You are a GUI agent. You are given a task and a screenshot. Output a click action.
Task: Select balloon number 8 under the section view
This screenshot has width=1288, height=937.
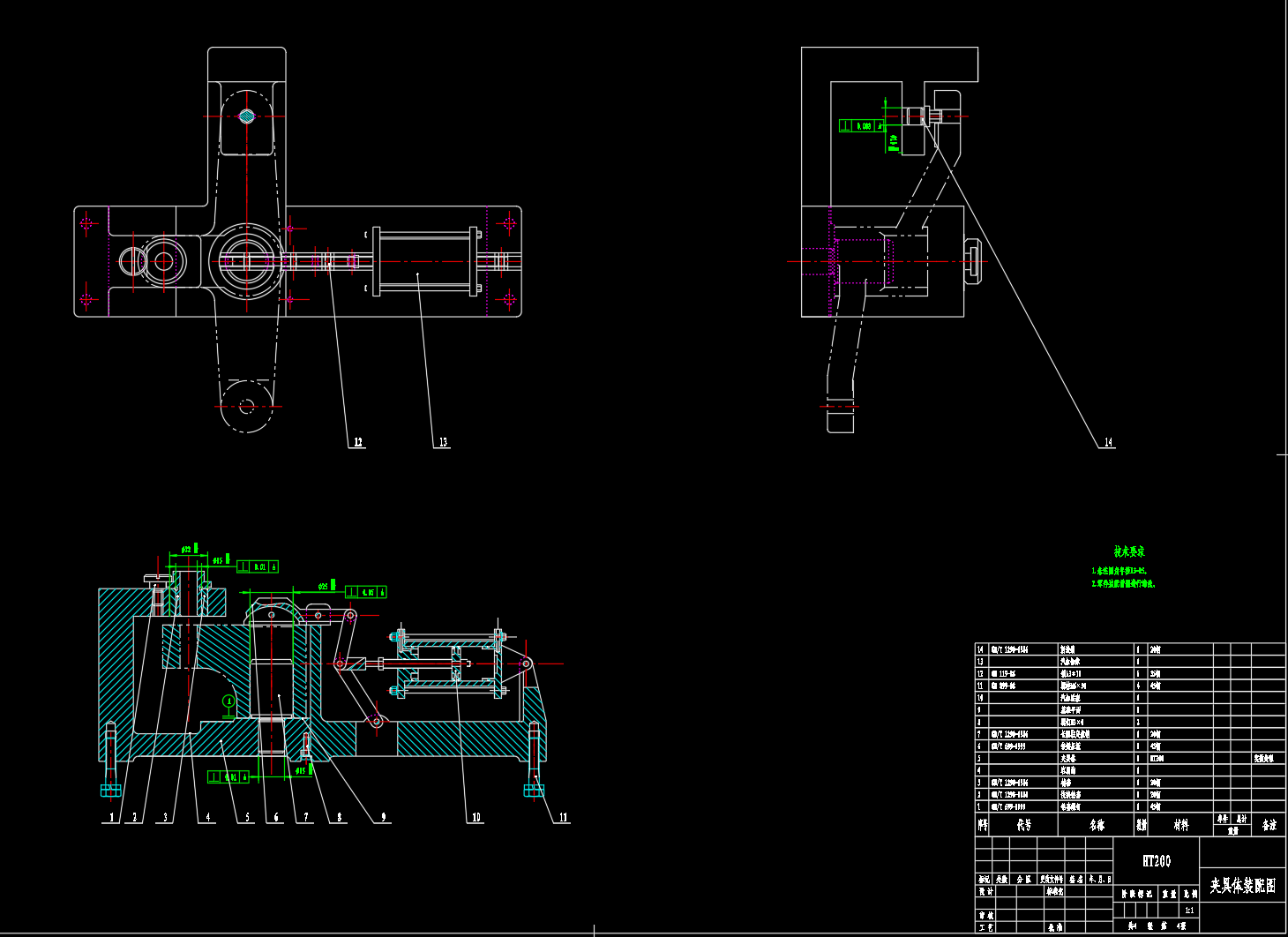click(x=340, y=818)
